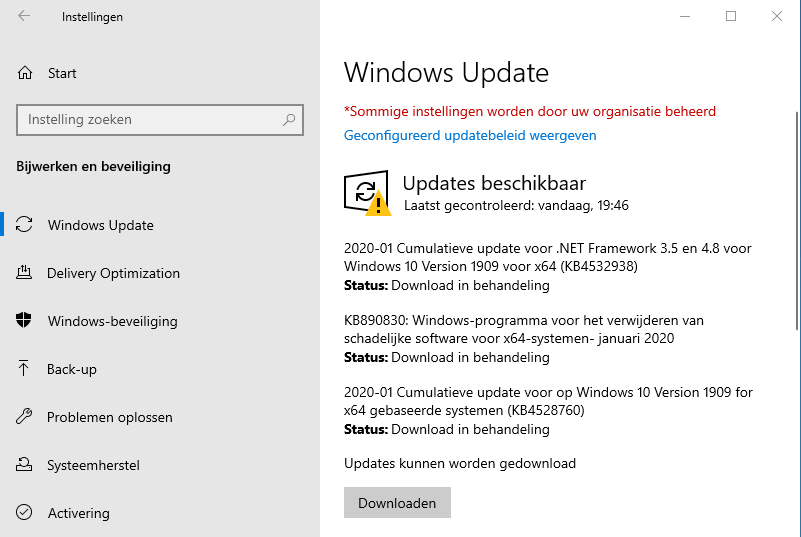The width and height of the screenshot is (801, 537).
Task: Click the Activering checkmark icon
Action: pos(25,513)
